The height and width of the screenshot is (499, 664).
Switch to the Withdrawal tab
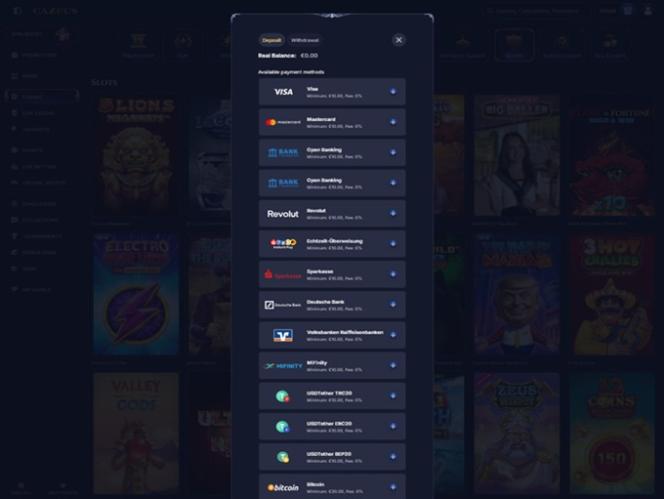click(304, 40)
